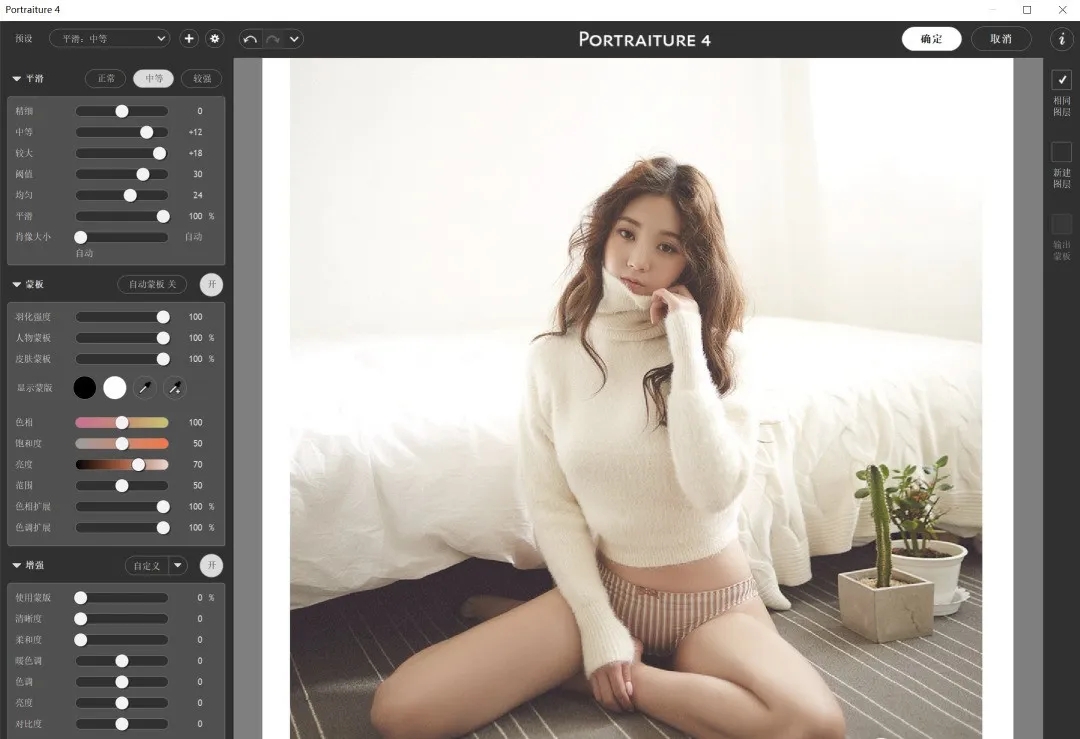Image resolution: width=1080 pixels, height=739 pixels.
Task: Select the 正常 smoothing level tab
Action: pos(105,78)
